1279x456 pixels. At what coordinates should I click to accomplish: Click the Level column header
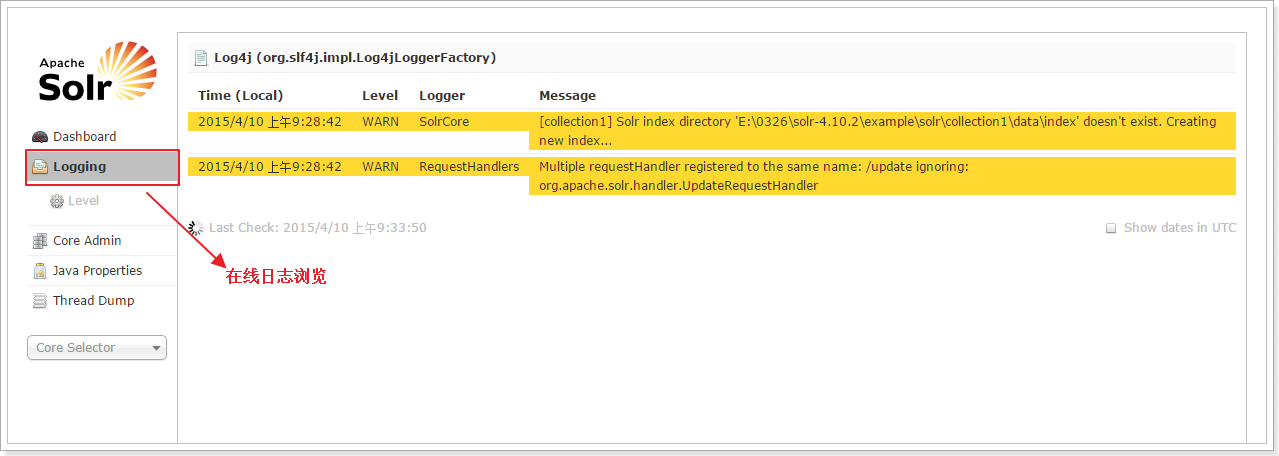coord(380,96)
